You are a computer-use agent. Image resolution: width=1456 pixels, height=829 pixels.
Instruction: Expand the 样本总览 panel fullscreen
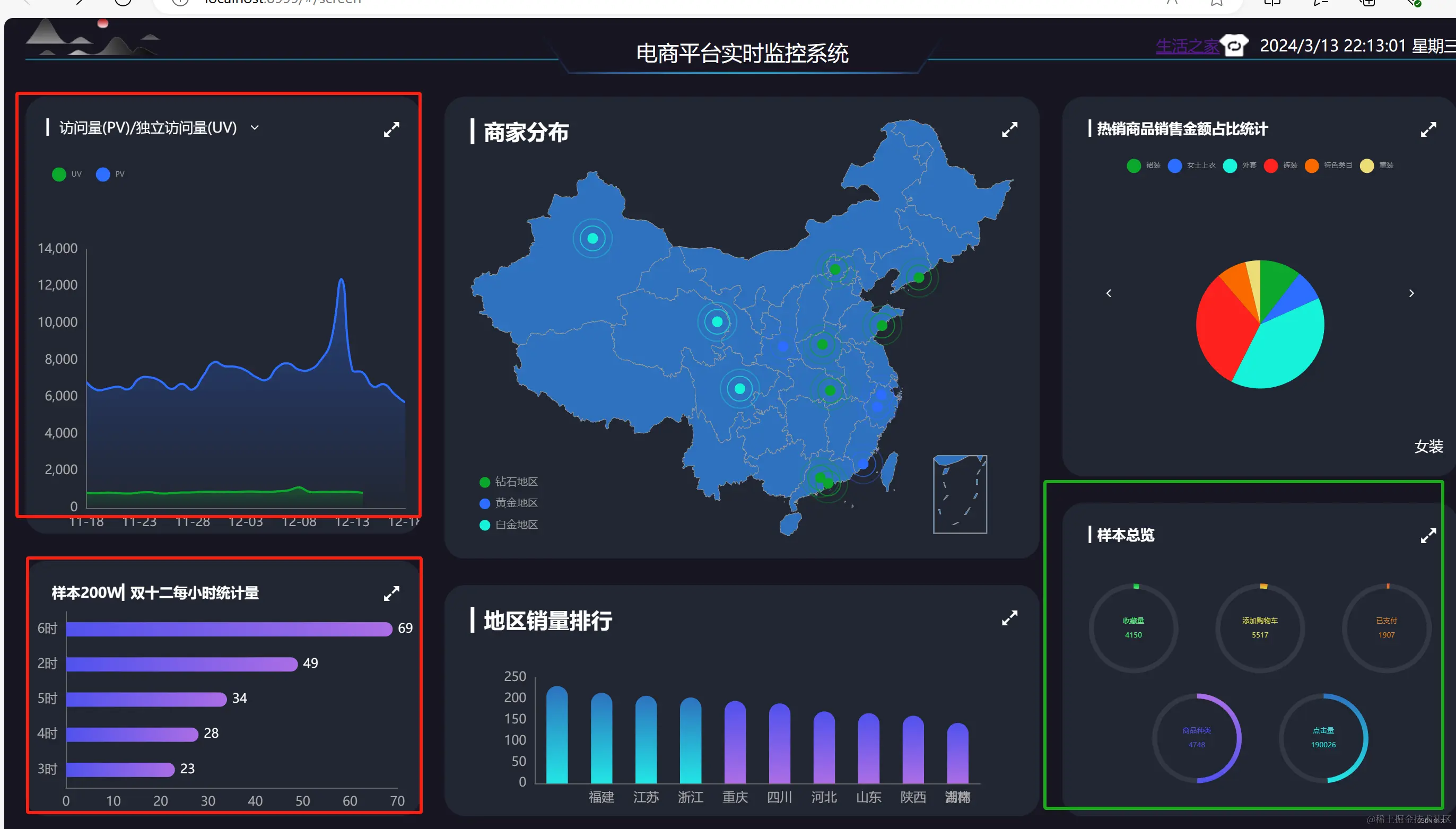point(1427,535)
